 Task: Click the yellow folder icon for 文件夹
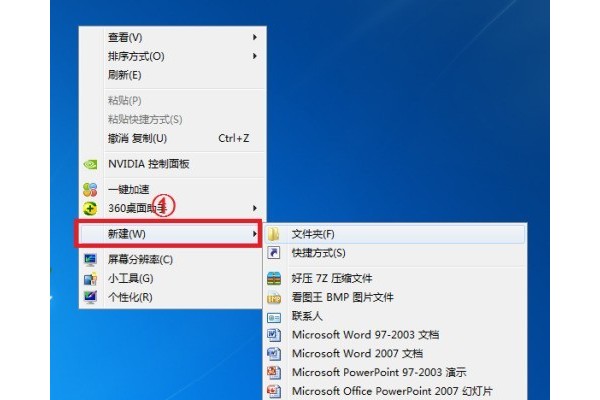274,234
